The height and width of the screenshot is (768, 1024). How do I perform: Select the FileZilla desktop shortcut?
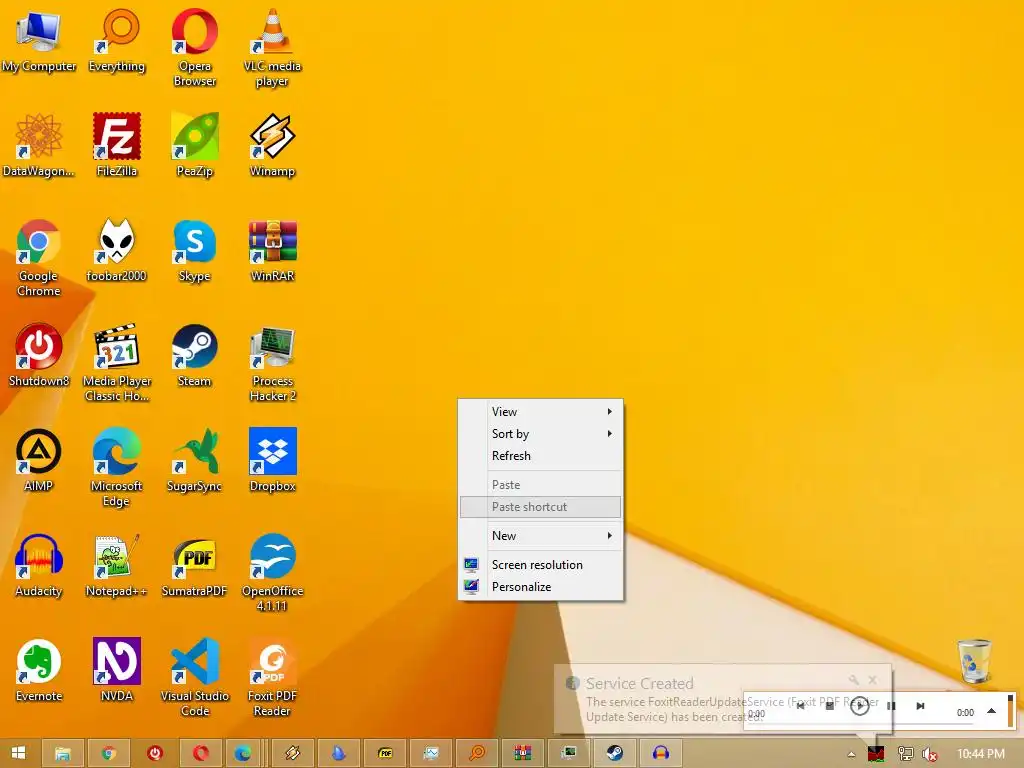click(x=116, y=146)
